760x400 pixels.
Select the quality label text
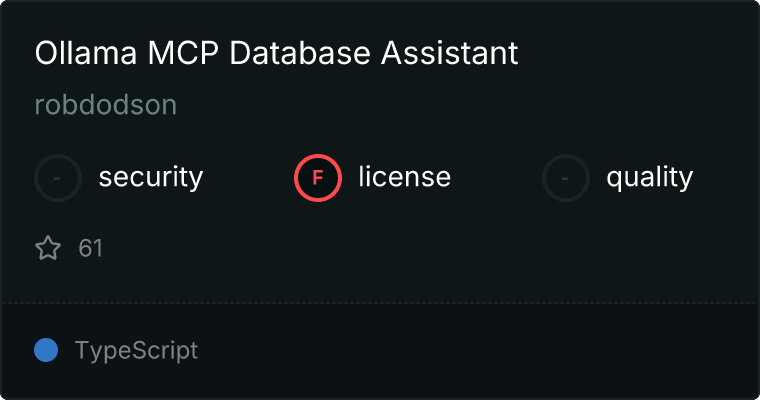point(649,178)
